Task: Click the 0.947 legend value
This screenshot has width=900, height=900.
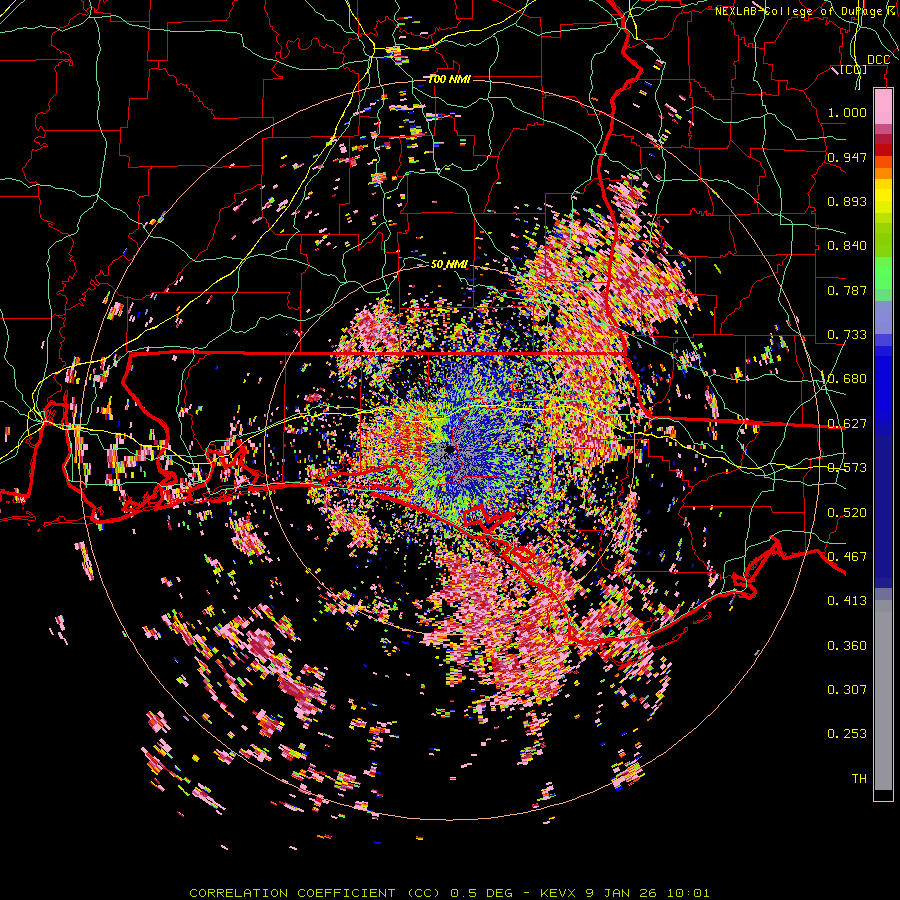Action: click(x=847, y=157)
